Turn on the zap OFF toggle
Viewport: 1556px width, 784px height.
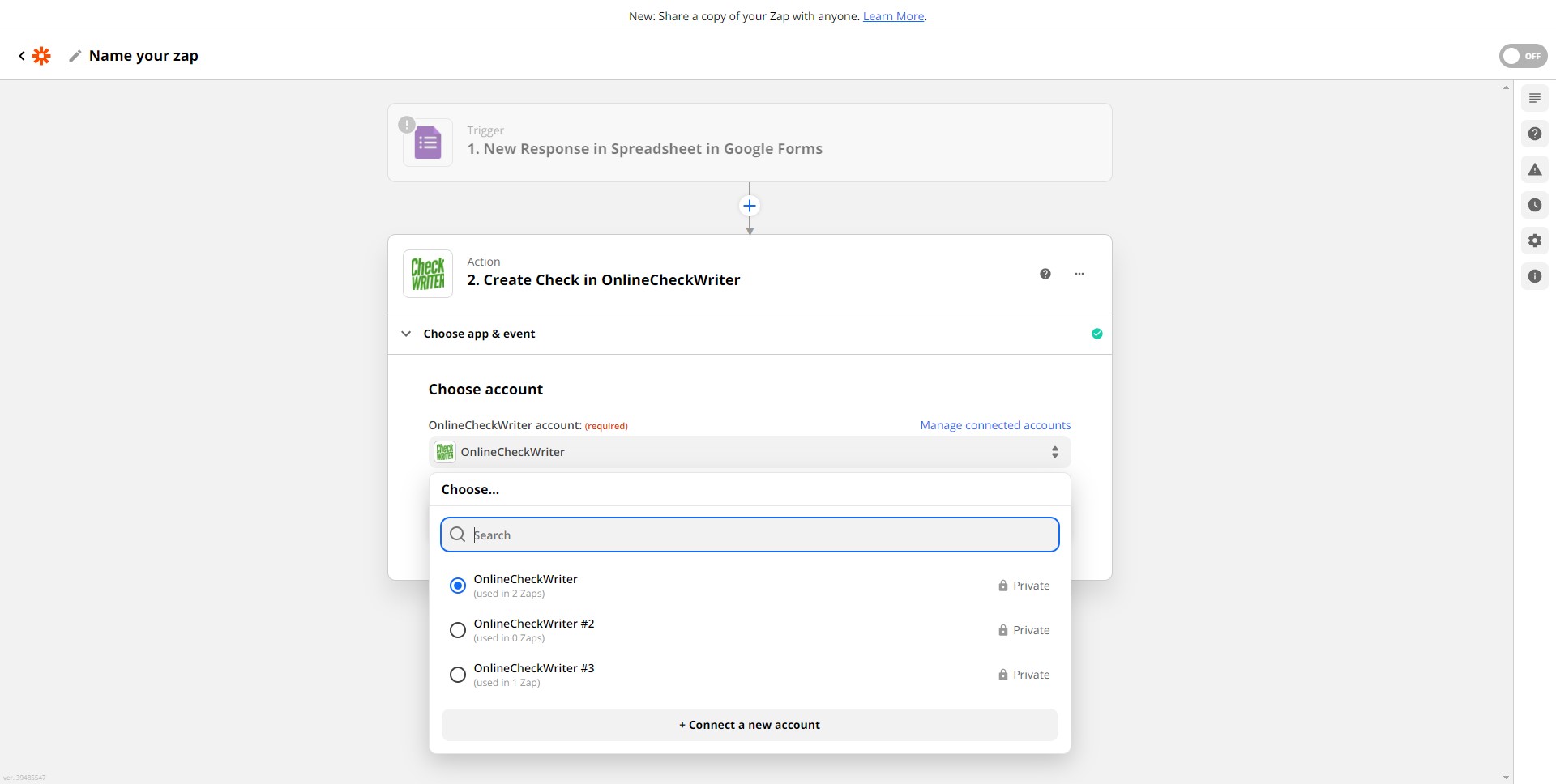tap(1522, 56)
